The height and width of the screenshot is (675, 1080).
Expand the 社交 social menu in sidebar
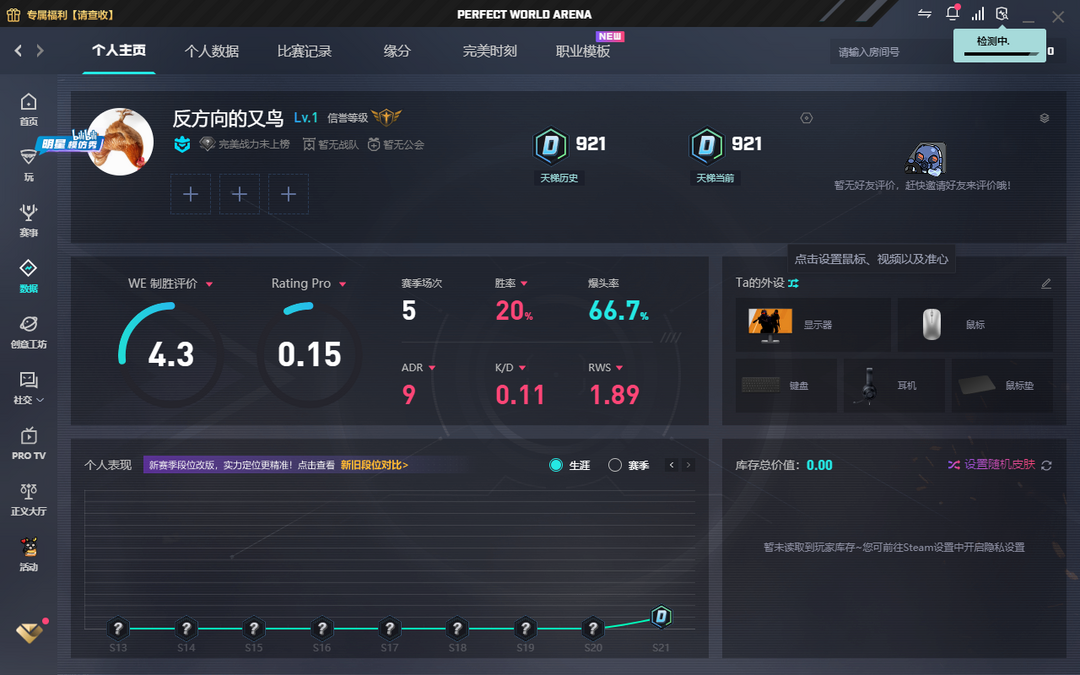(x=28, y=388)
